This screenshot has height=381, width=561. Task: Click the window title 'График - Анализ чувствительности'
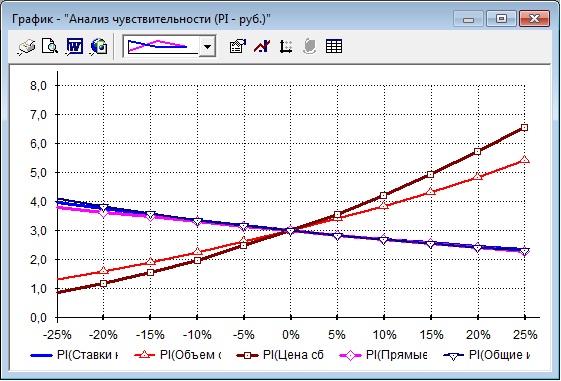click(141, 19)
